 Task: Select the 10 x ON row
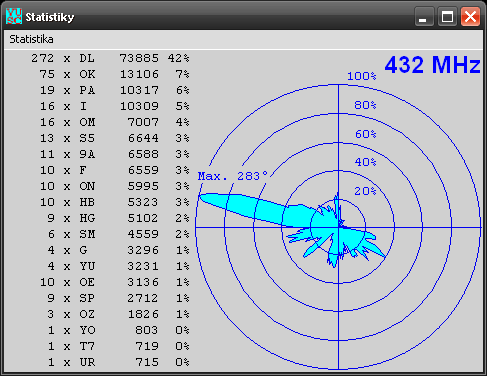[x=114, y=186]
